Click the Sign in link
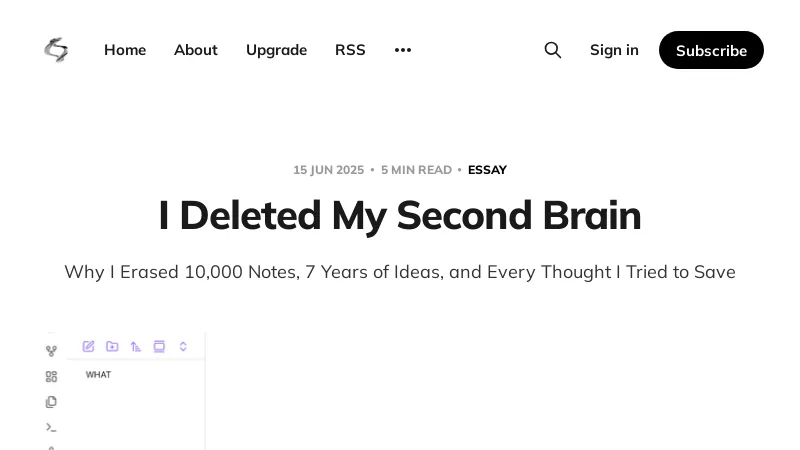The width and height of the screenshot is (800, 450). click(614, 50)
